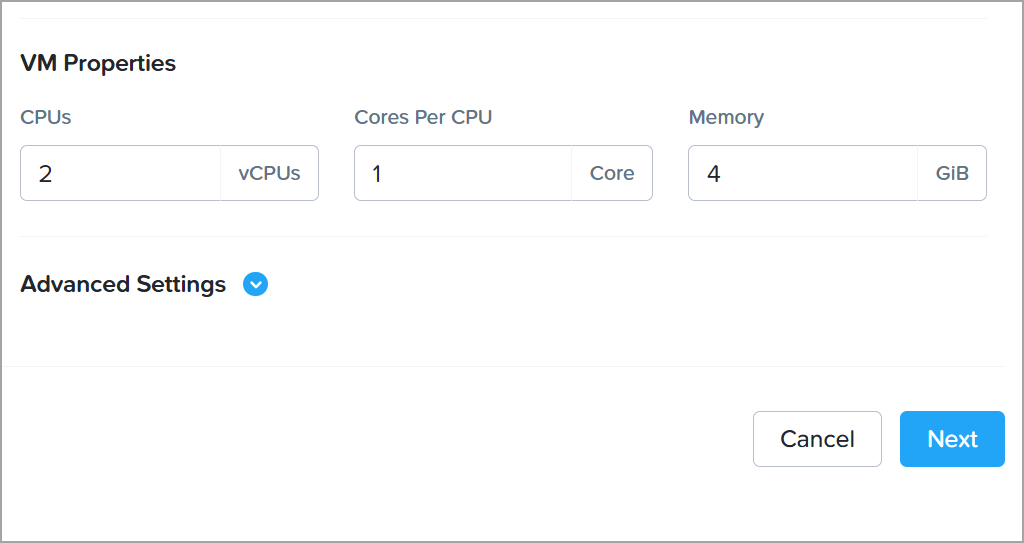Expand the Advanced Settings chevron icon

click(x=256, y=285)
